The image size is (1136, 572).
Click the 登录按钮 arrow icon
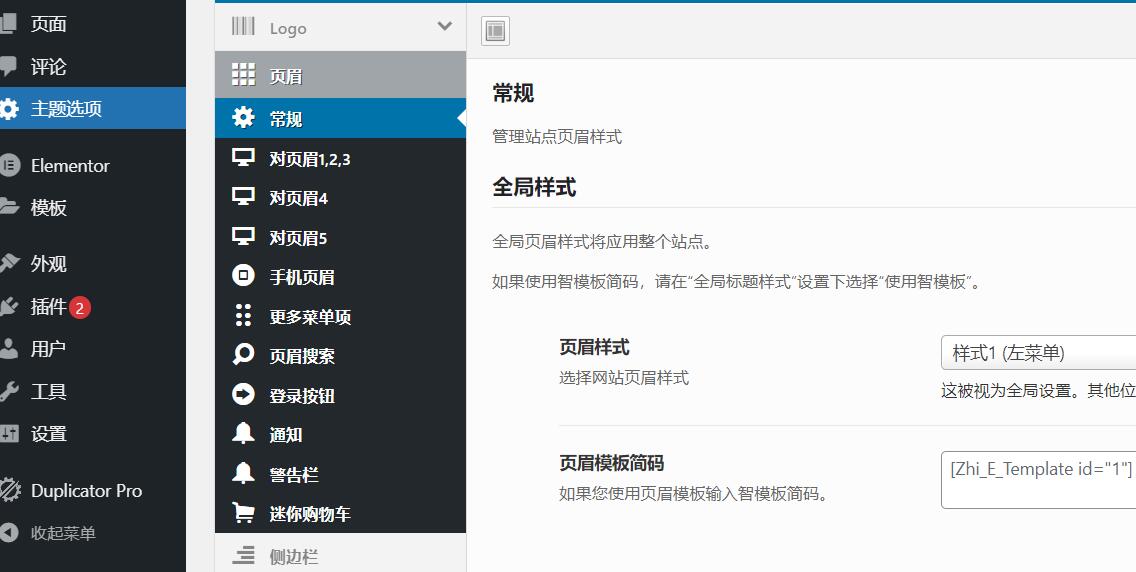tap(243, 394)
